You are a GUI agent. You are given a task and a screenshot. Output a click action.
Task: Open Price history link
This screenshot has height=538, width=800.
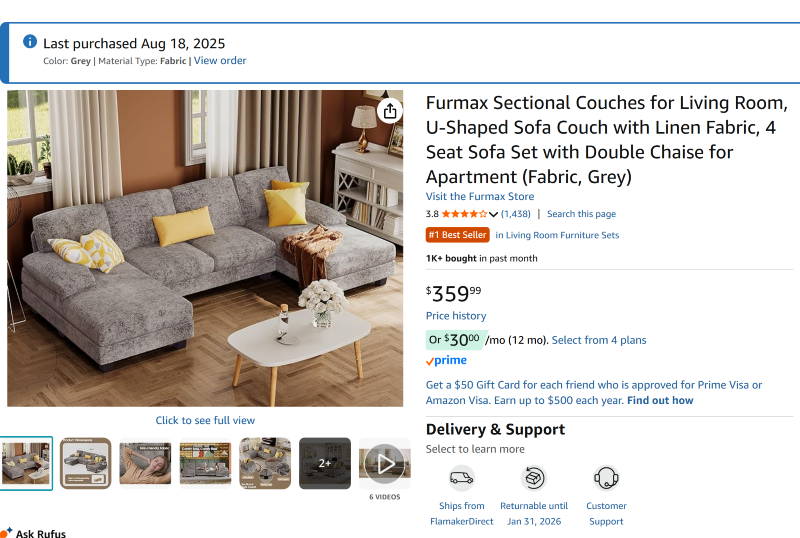[456, 316]
